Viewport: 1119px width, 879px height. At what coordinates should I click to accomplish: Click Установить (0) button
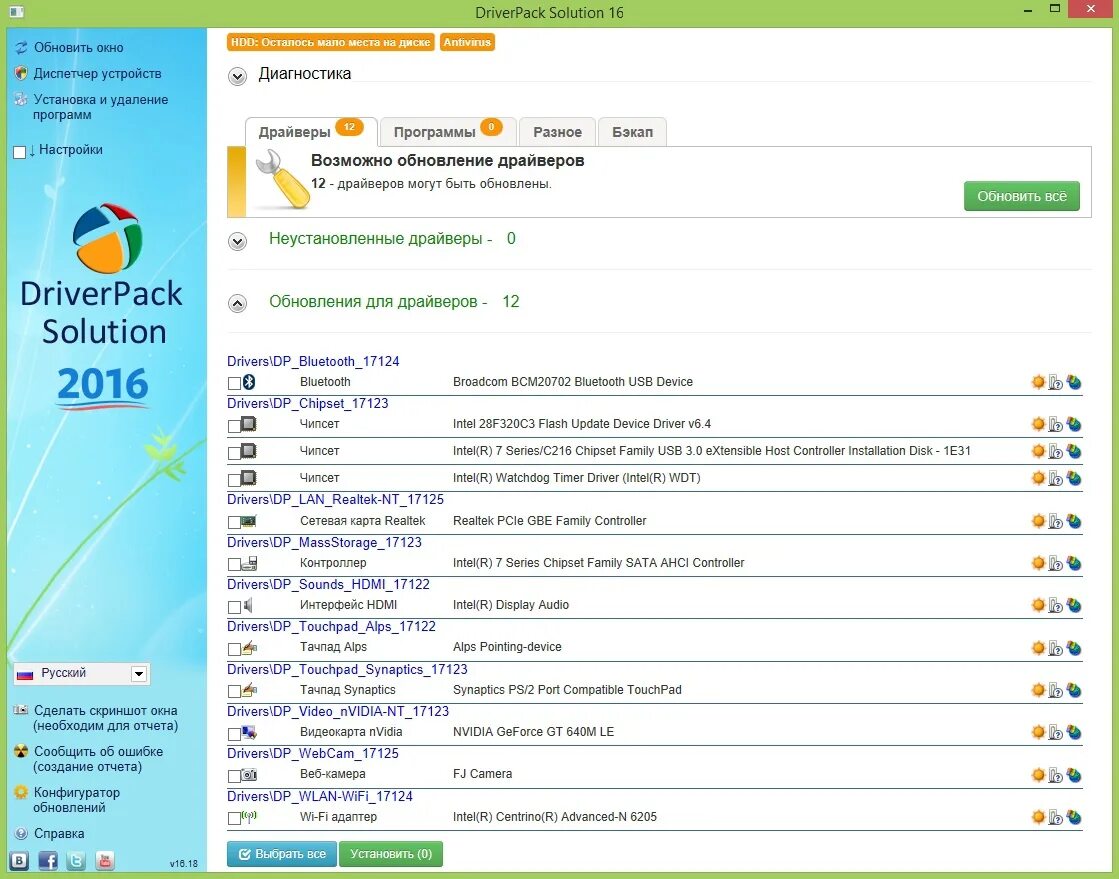tap(391, 854)
